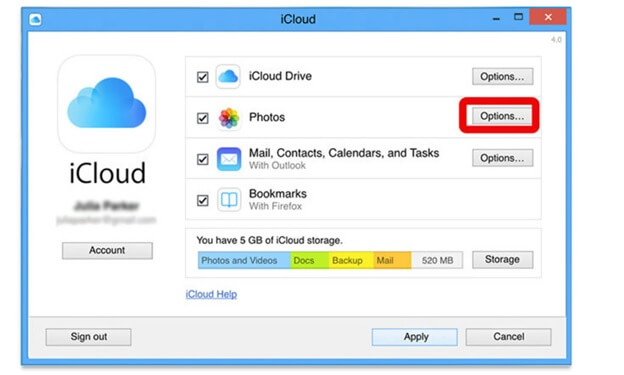Open the Account button
624x375 pixels.
pos(107,250)
